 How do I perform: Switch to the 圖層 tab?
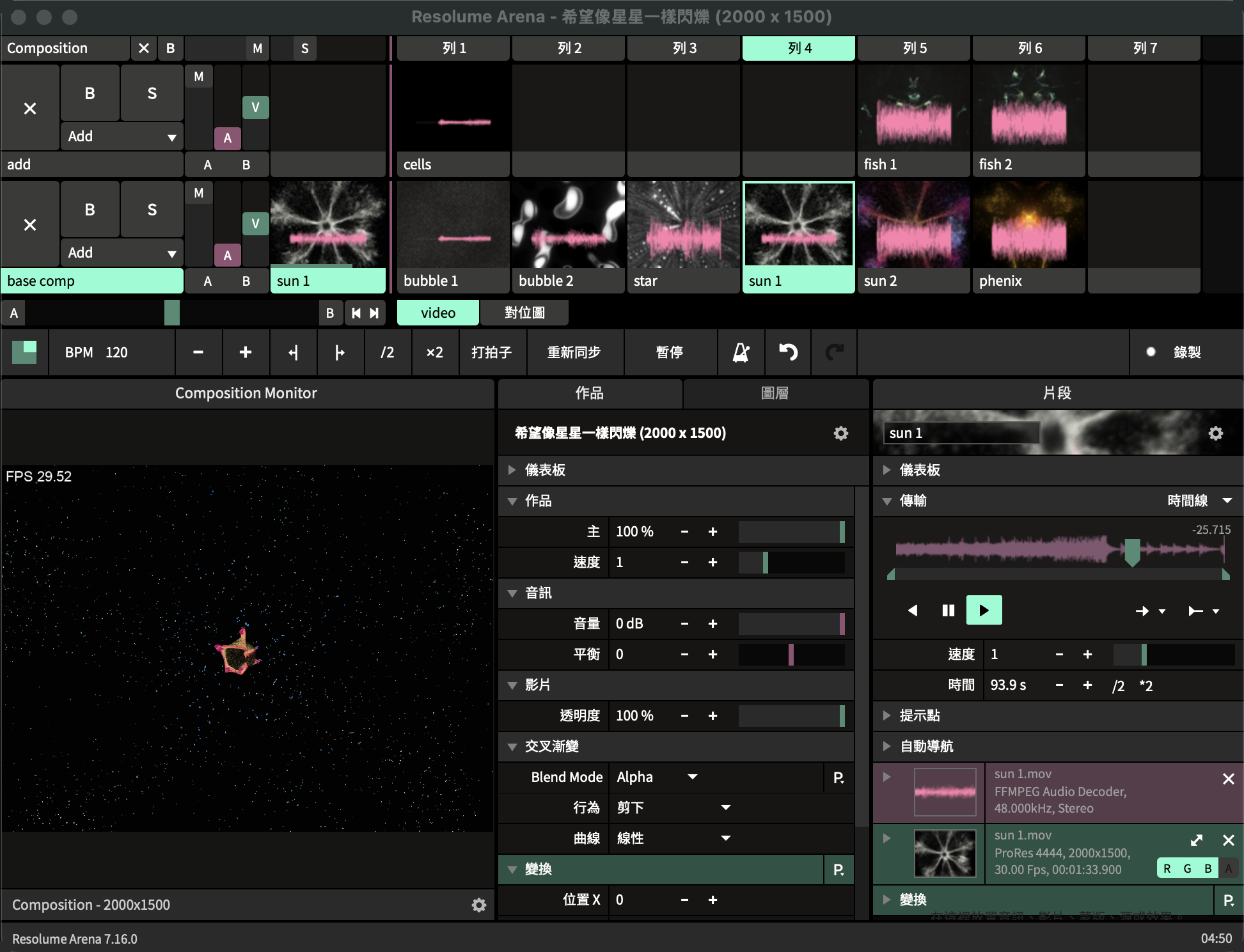click(775, 393)
